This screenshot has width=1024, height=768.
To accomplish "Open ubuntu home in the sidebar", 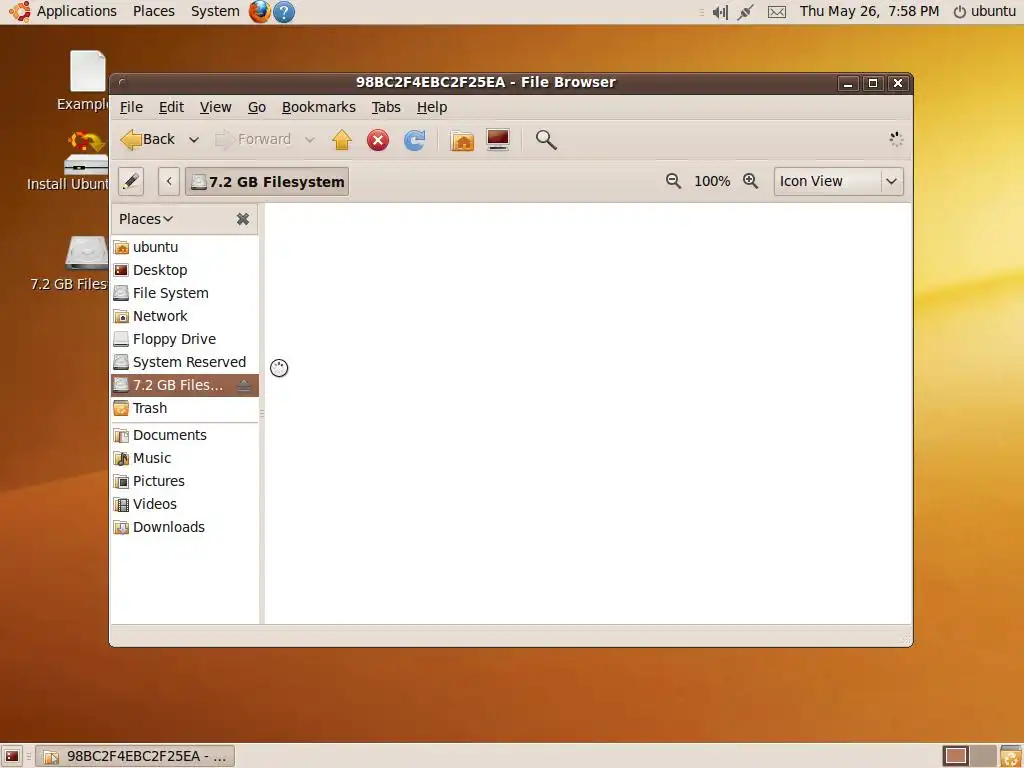I will (185, 247).
